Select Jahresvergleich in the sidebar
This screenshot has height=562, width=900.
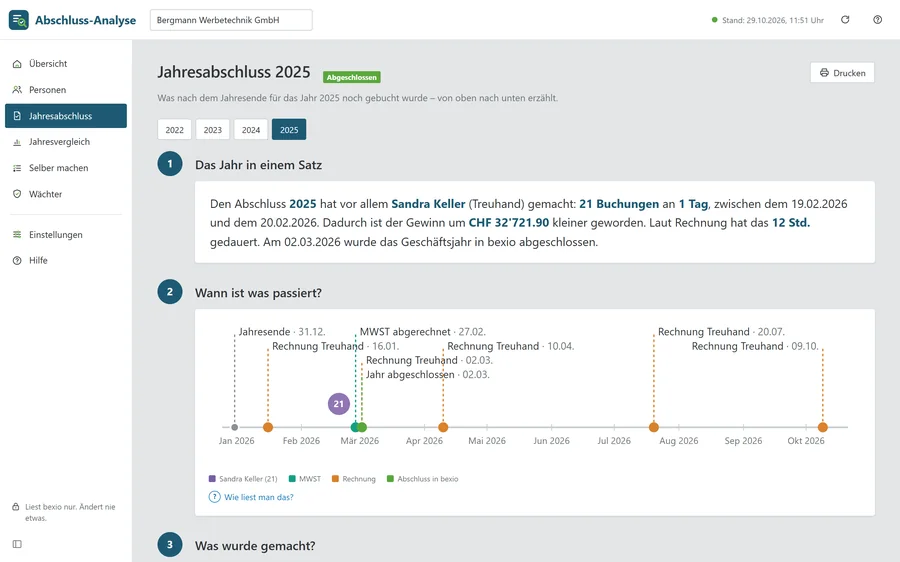66,142
